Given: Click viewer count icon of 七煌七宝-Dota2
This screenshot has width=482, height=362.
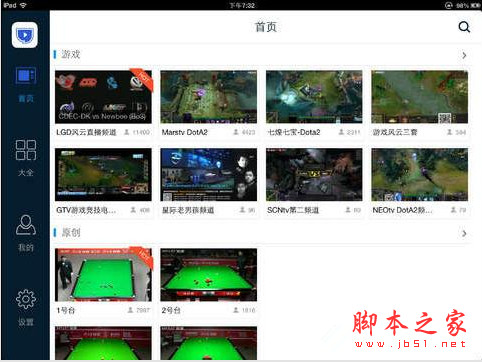Looking at the screenshot, I should pos(341,132).
